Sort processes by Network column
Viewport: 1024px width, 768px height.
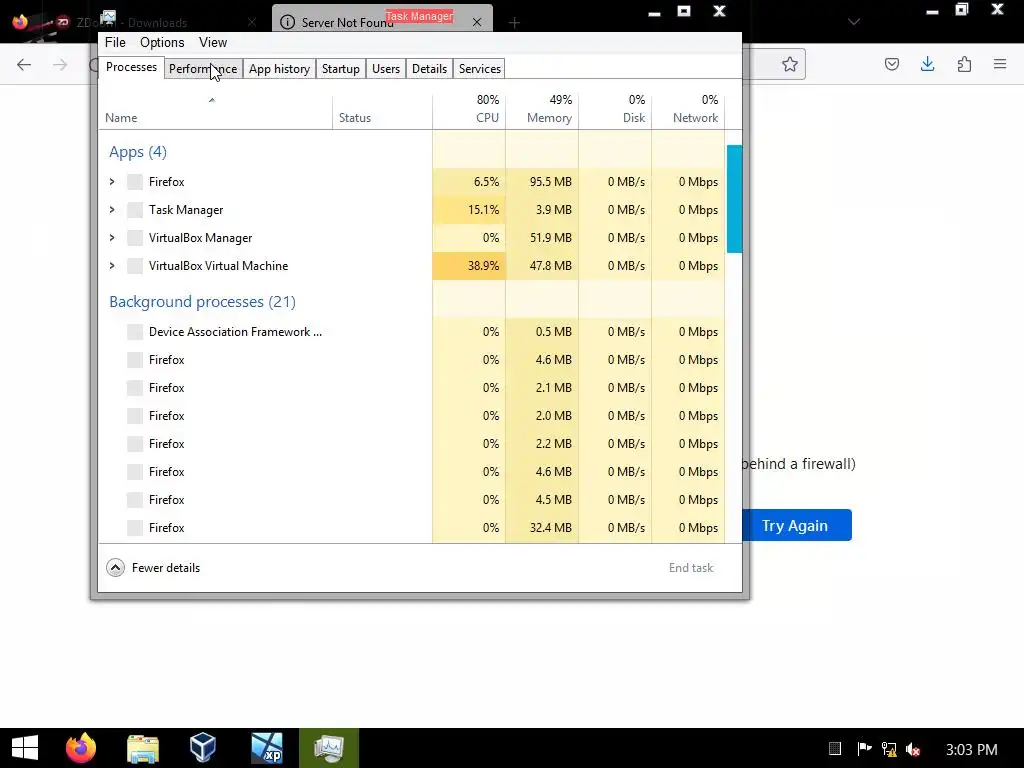coord(688,111)
